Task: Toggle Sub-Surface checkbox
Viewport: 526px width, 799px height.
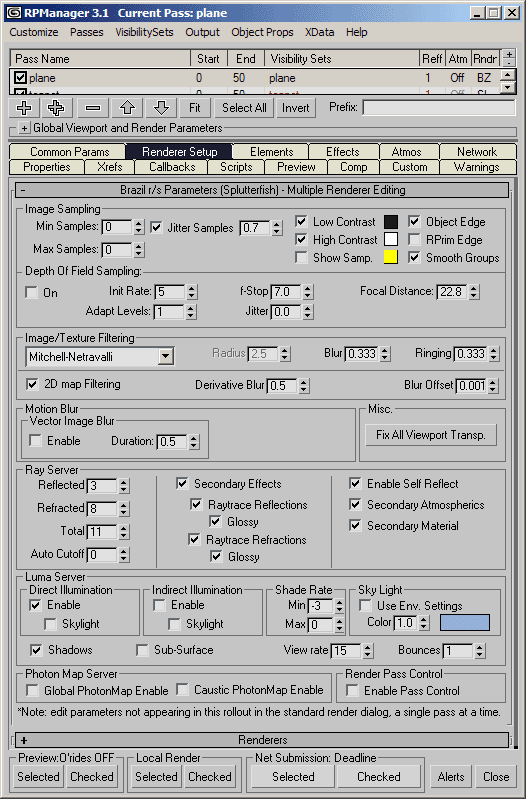Action: point(142,650)
